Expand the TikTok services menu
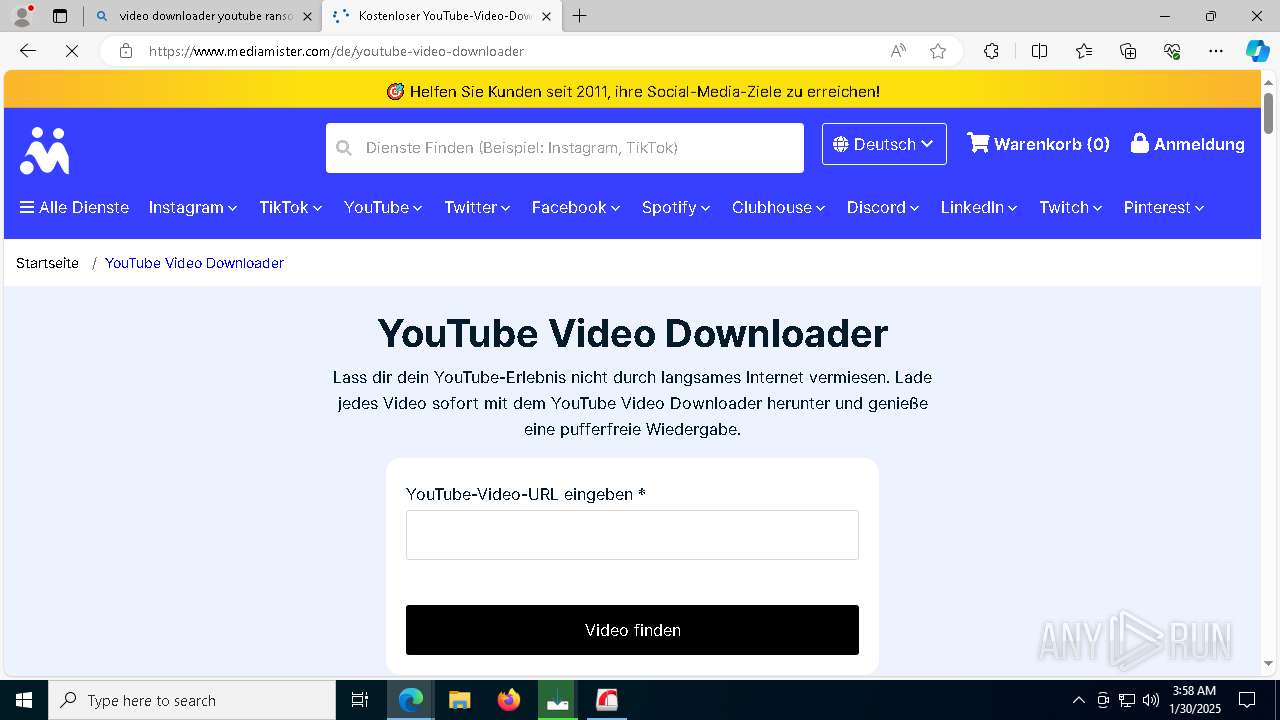The image size is (1280, 720). (x=291, y=207)
